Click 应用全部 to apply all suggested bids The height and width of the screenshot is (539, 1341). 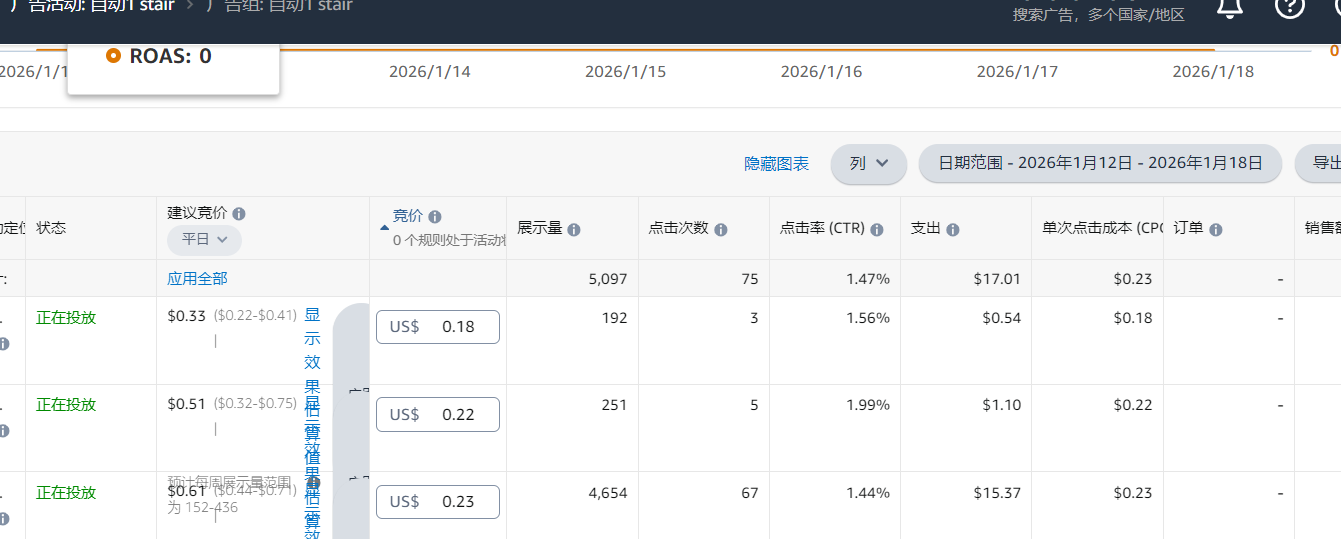[197, 278]
